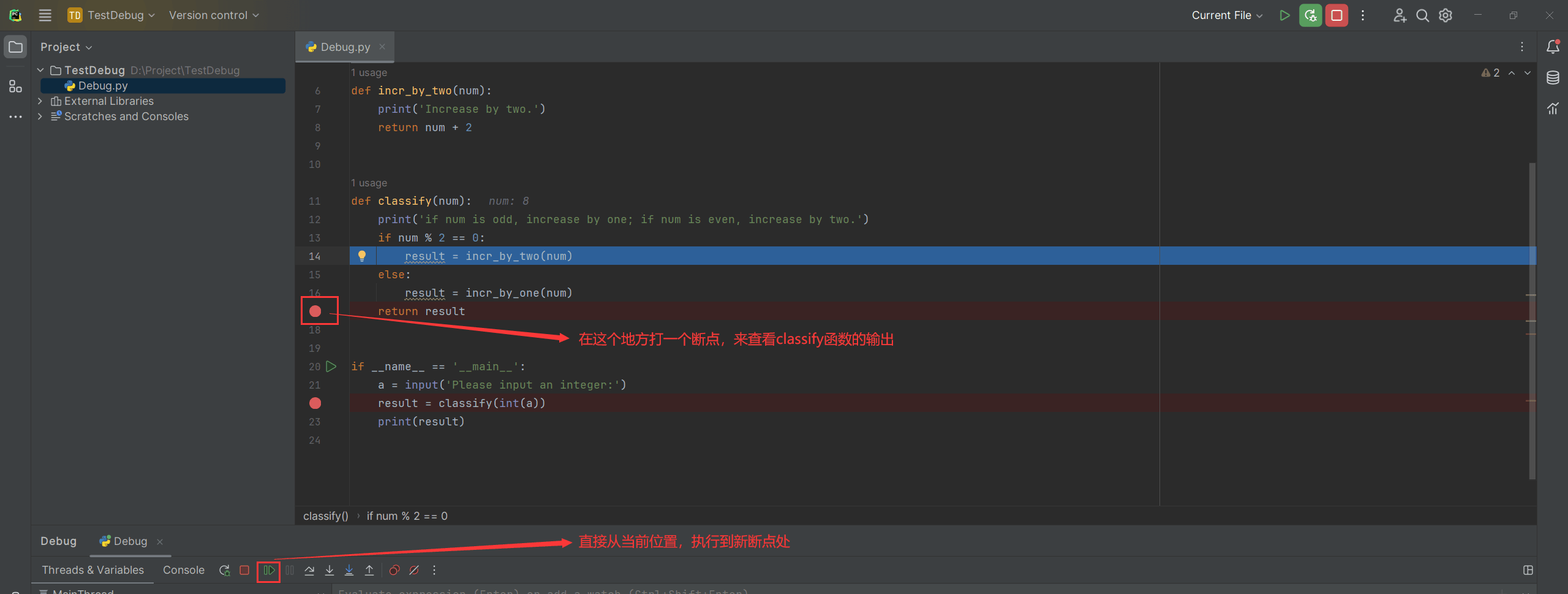This screenshot has width=1568, height=594.
Task: Click the green Debug bug icon in the top toolbar
Action: [x=1310, y=15]
